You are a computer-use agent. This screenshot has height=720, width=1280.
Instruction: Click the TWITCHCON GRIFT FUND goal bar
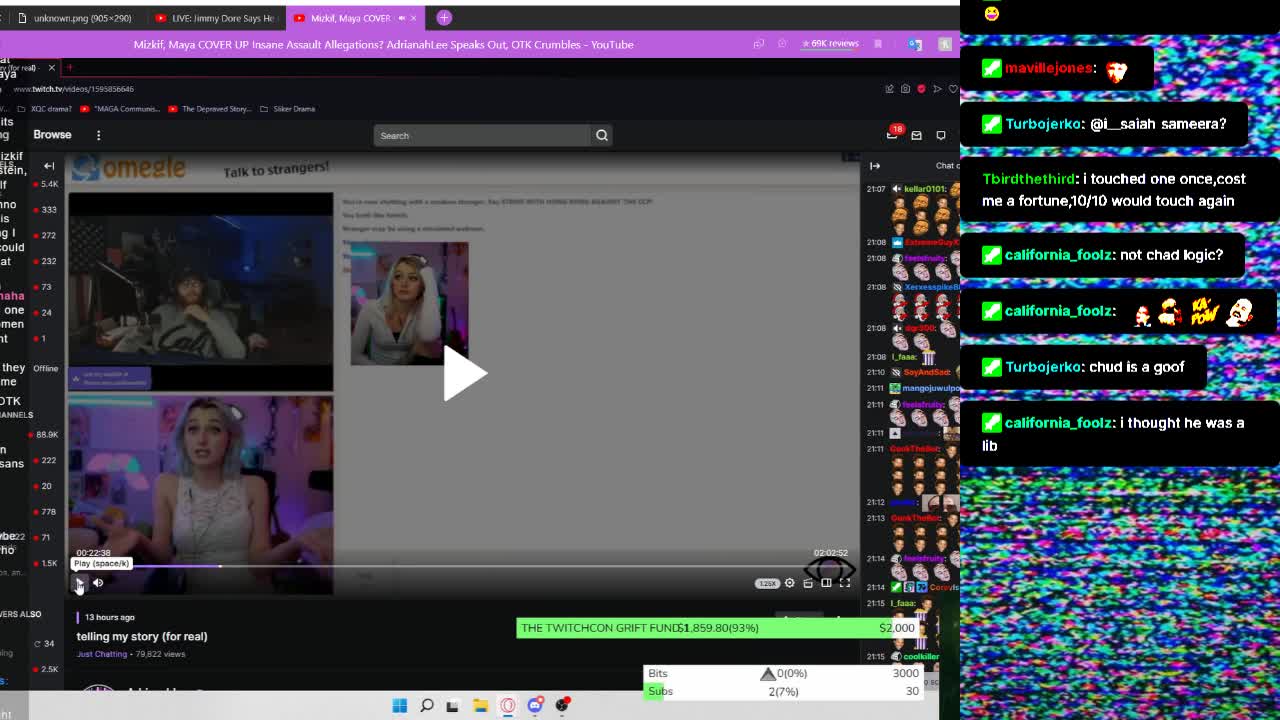click(x=718, y=628)
